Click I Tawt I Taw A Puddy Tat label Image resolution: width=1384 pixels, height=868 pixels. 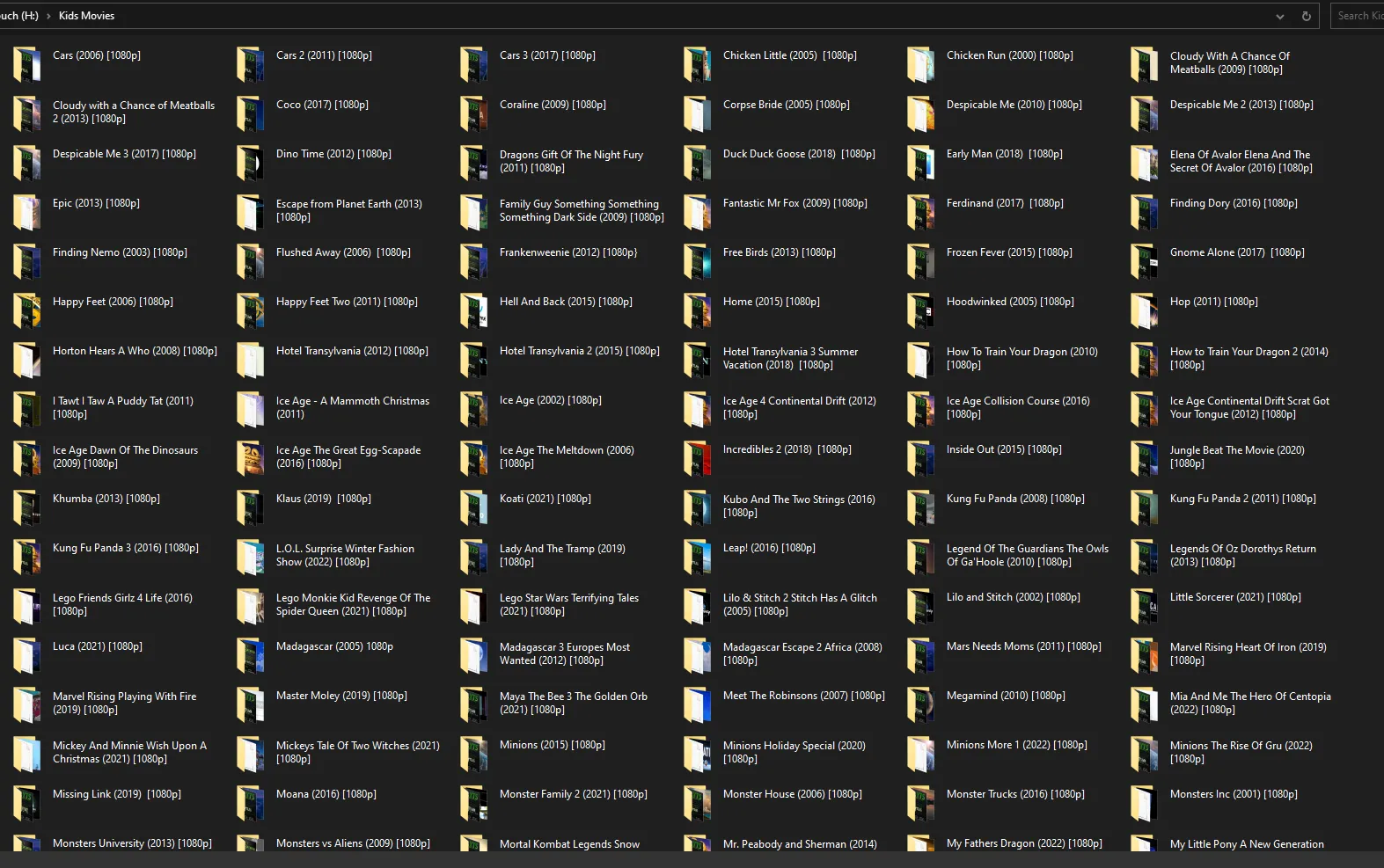(123, 407)
